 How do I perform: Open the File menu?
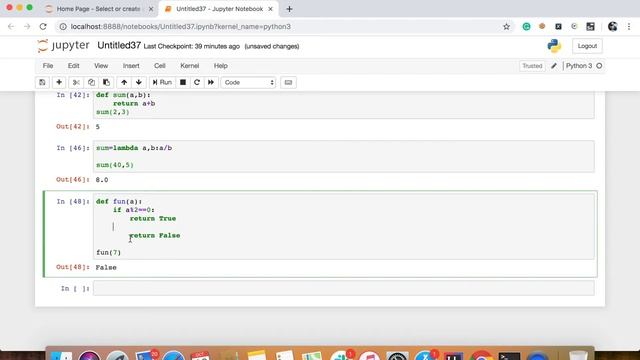click(48, 66)
